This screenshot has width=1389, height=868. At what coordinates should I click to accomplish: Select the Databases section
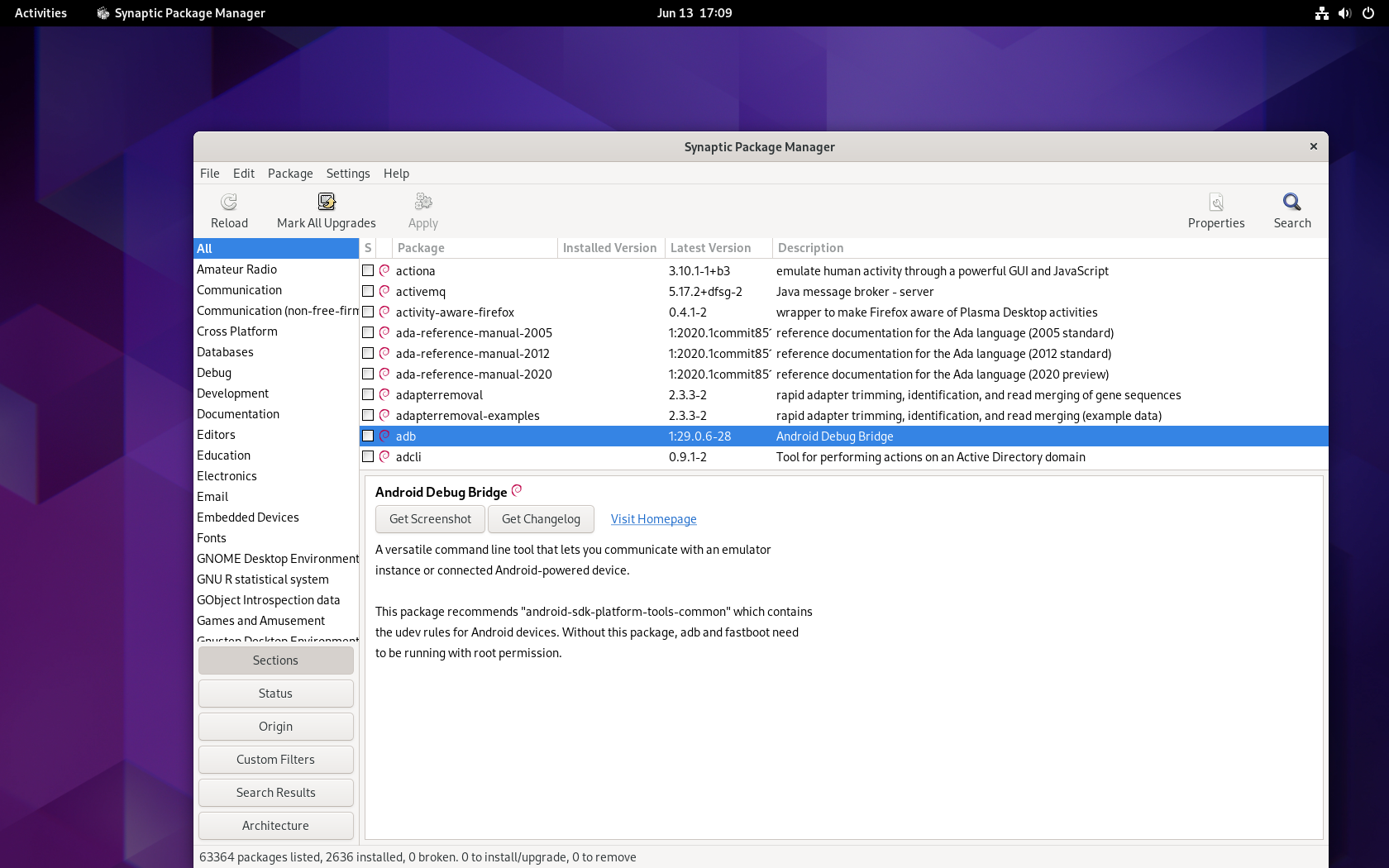276,352
